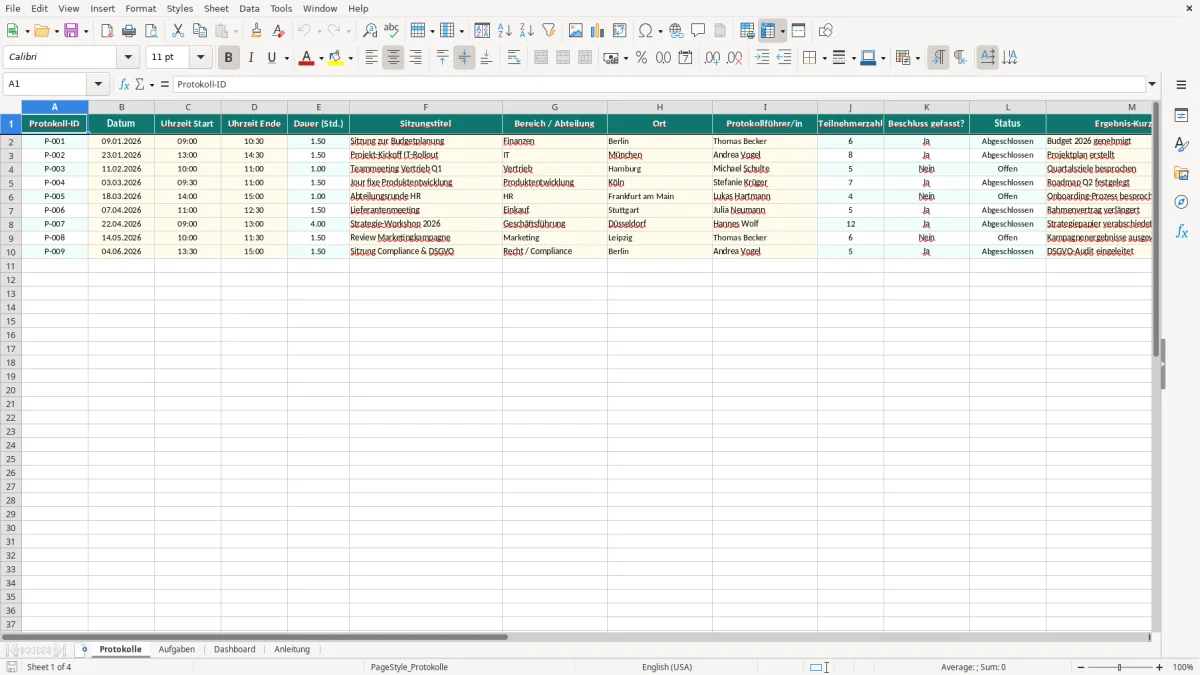Toggle Freeze Rows and Columns
The width and height of the screenshot is (1200, 675).
click(x=768, y=31)
